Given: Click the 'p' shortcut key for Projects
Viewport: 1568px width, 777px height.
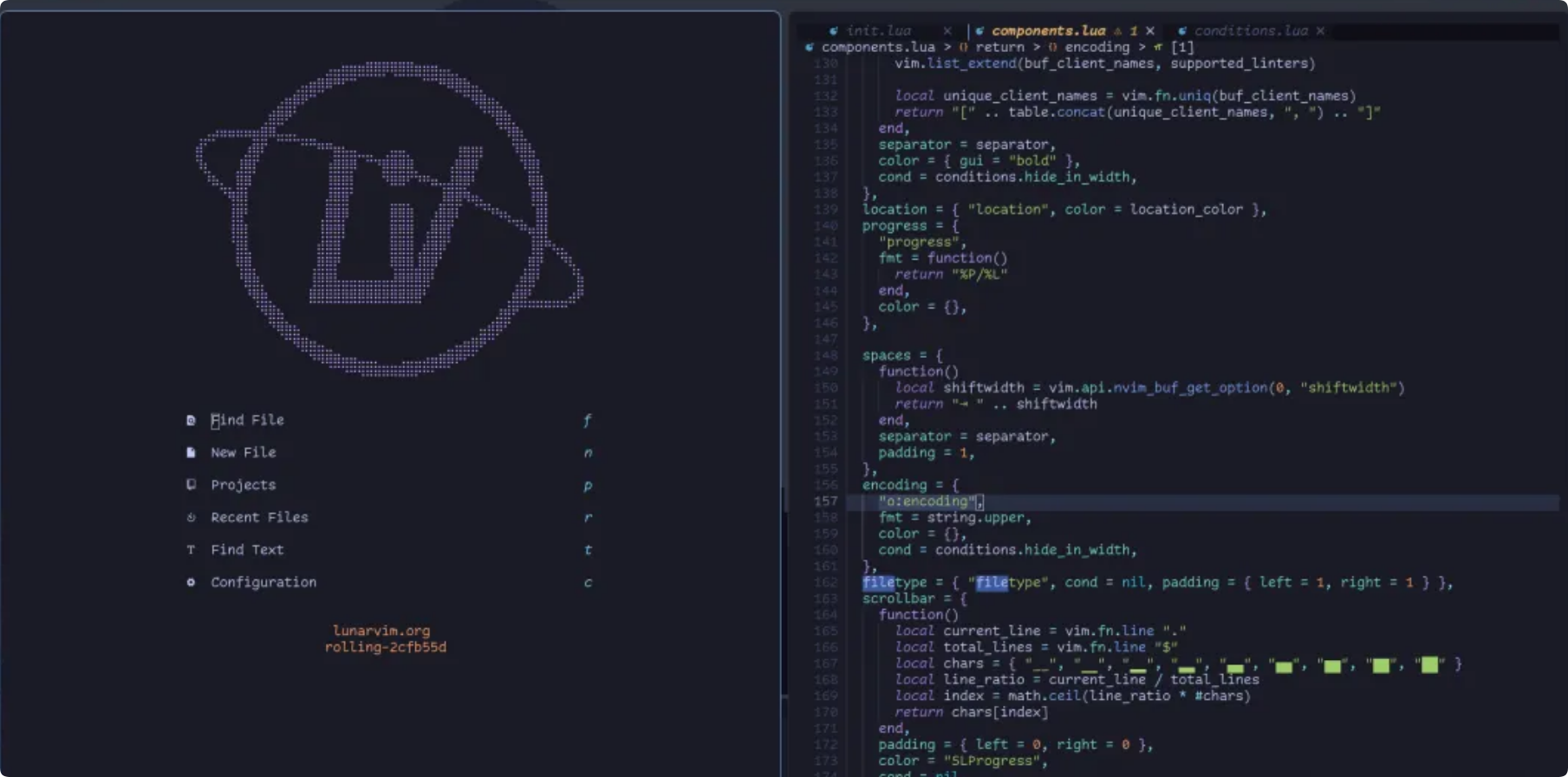Looking at the screenshot, I should point(588,485).
